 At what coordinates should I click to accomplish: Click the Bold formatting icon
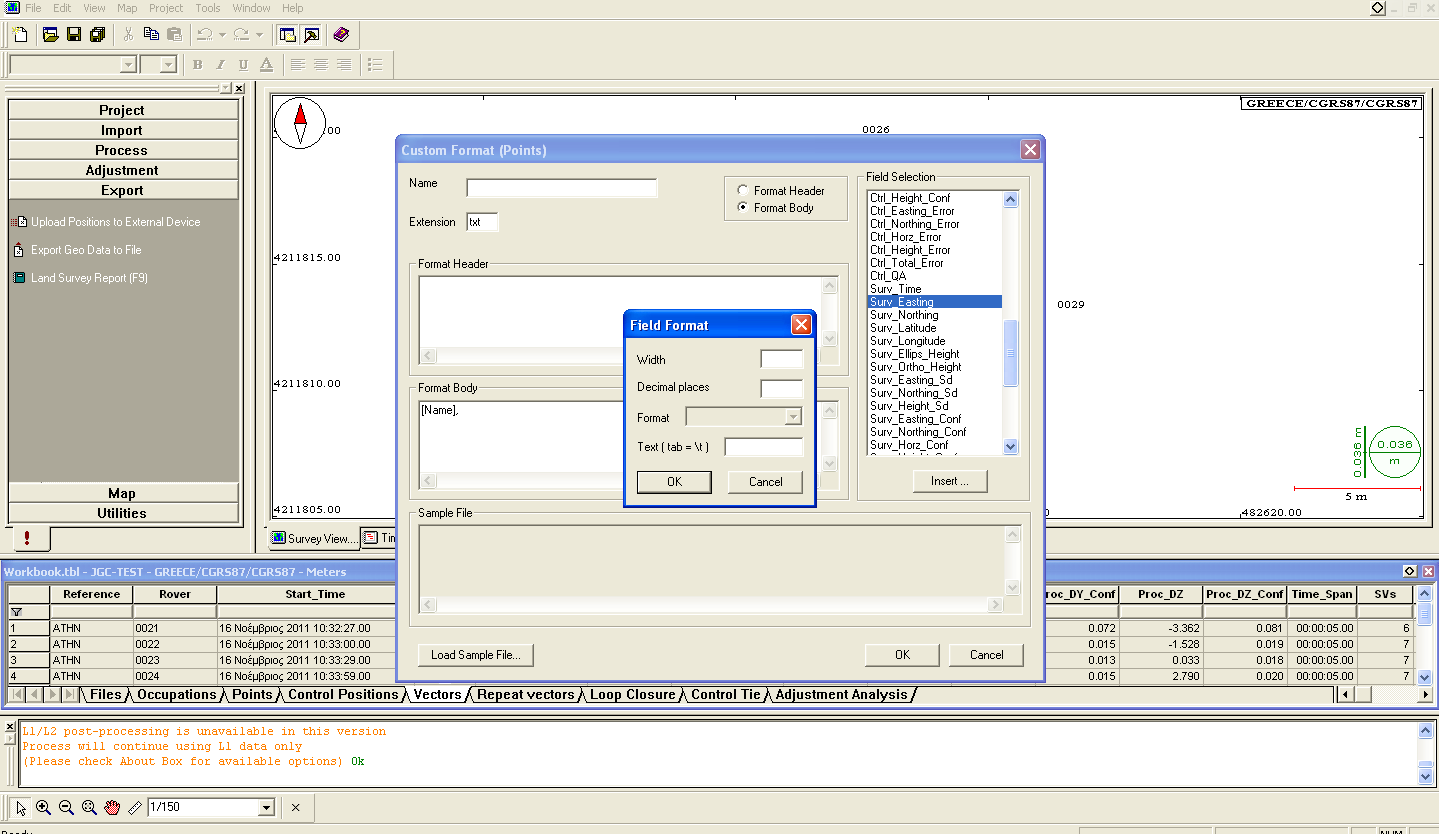197,65
